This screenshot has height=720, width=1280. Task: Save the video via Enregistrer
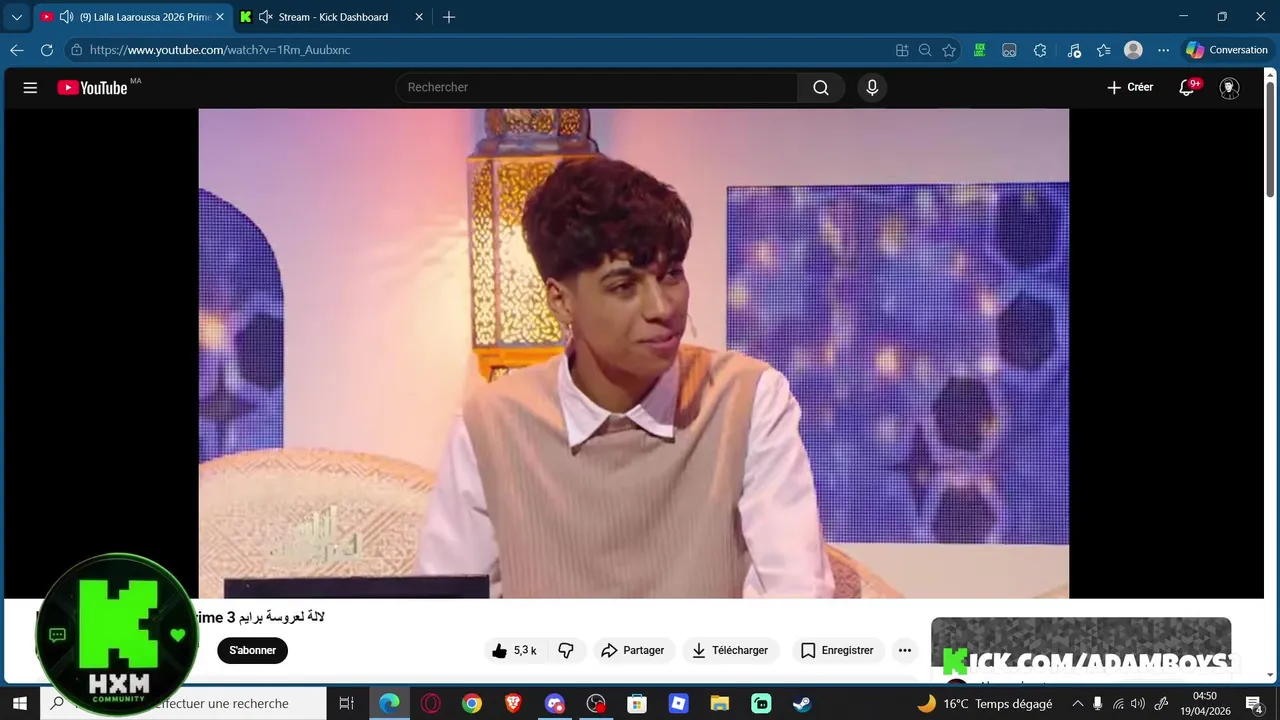(x=837, y=650)
